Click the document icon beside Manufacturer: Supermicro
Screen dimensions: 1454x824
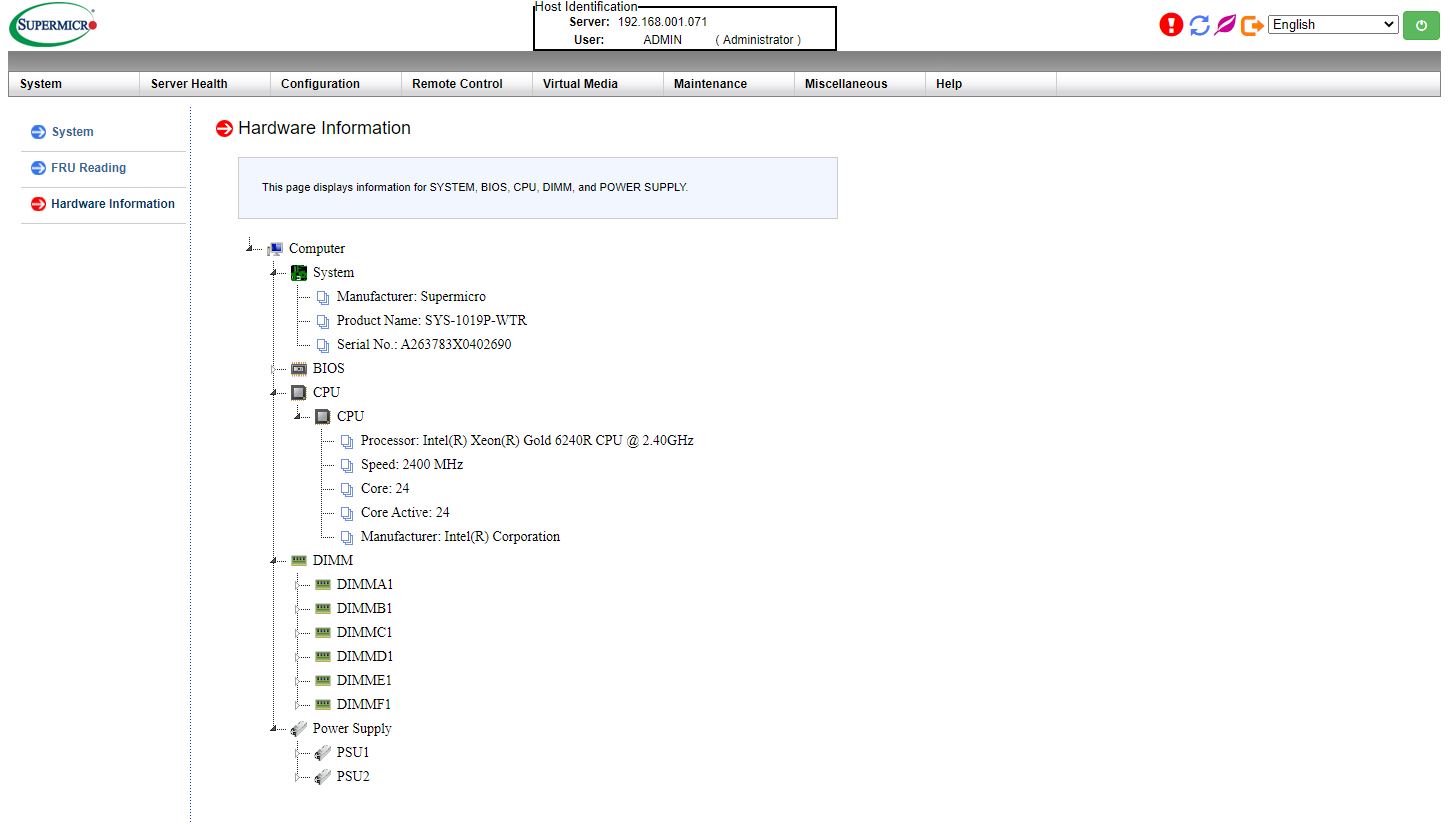tap(323, 297)
